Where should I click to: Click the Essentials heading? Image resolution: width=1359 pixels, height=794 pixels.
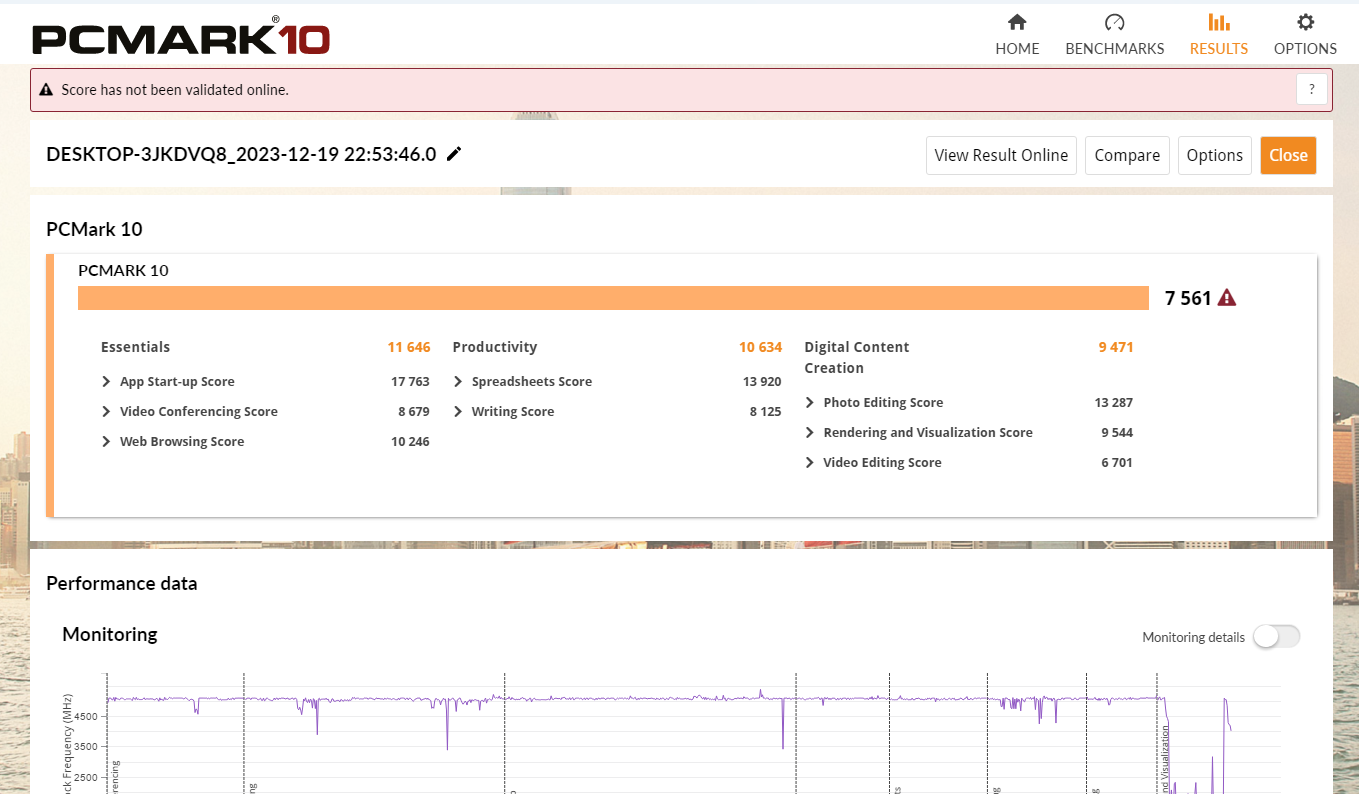pos(135,347)
